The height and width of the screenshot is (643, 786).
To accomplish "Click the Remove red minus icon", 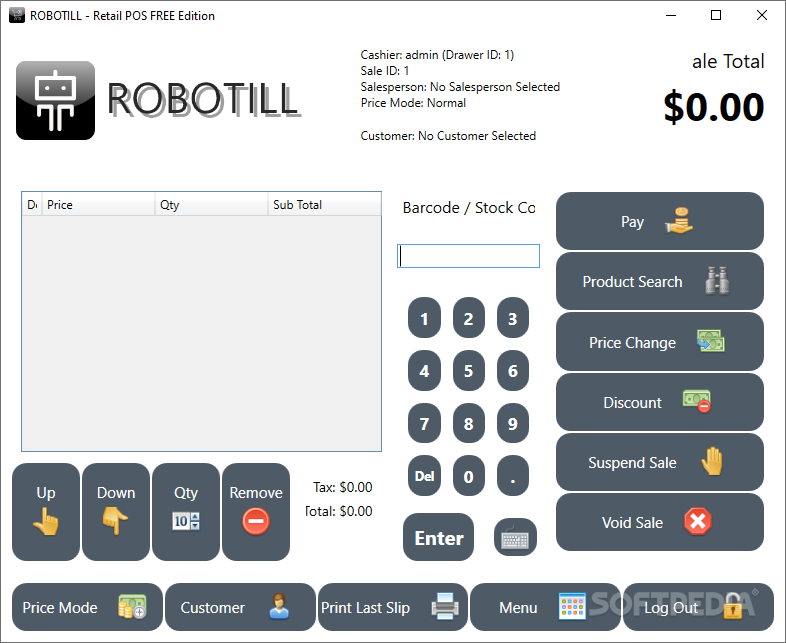I will point(256,521).
